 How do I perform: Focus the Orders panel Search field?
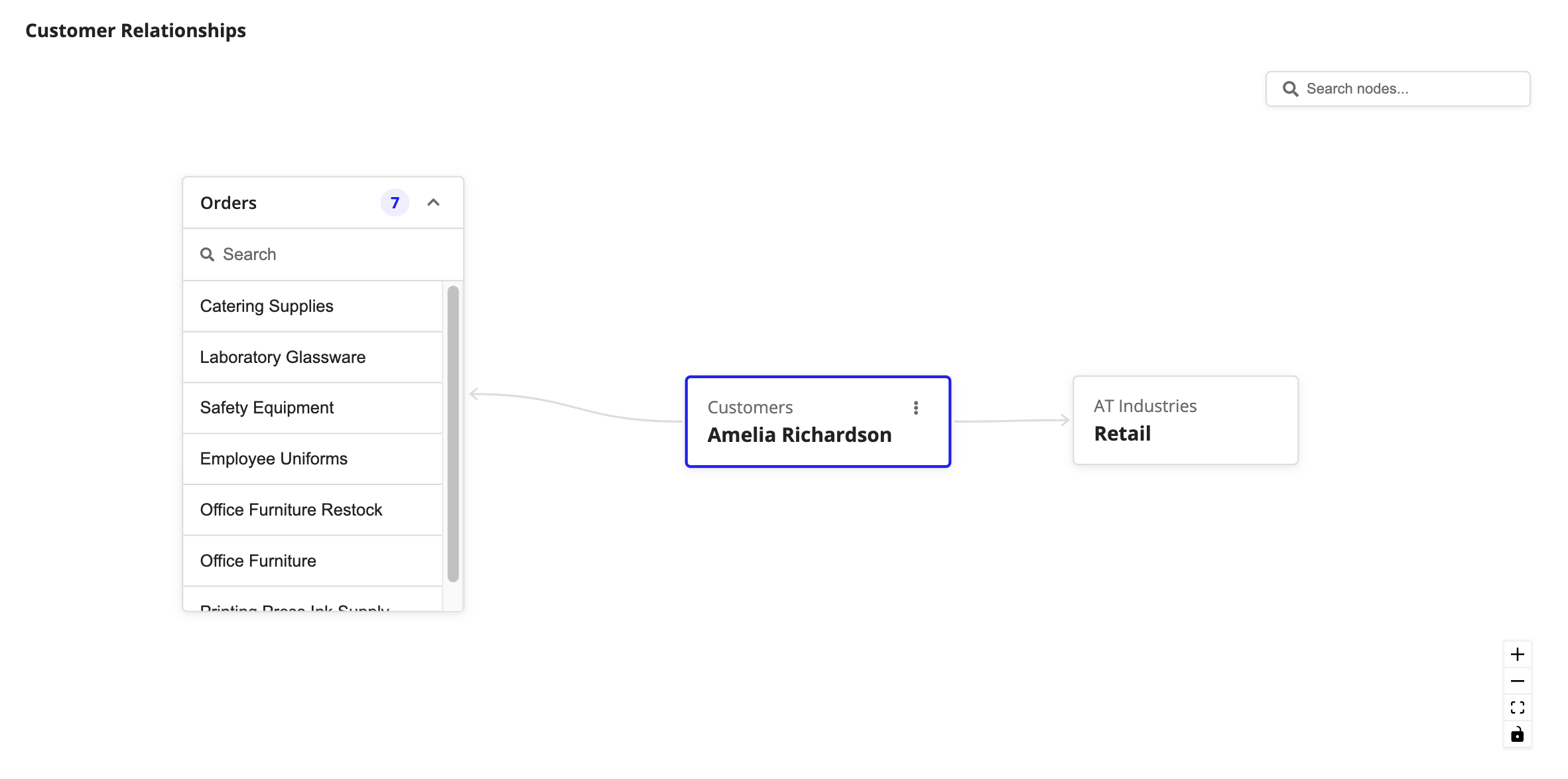[323, 254]
